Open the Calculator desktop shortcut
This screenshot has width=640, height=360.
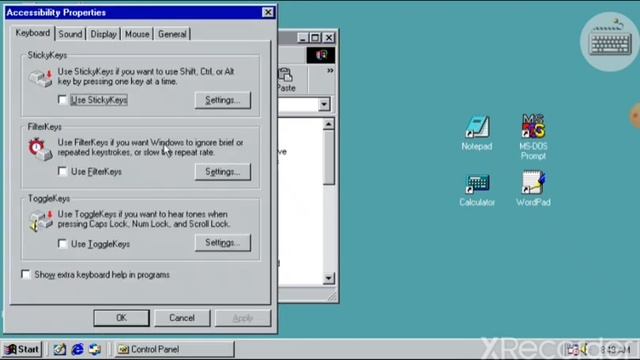click(x=477, y=190)
